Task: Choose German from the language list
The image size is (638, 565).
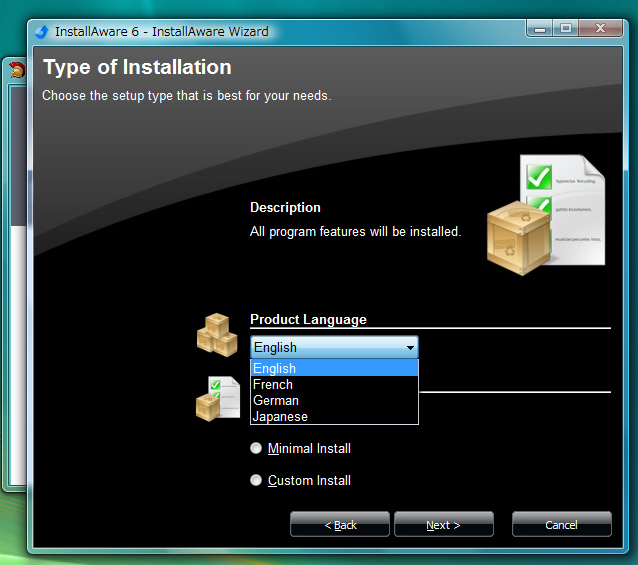Action: click(334, 401)
